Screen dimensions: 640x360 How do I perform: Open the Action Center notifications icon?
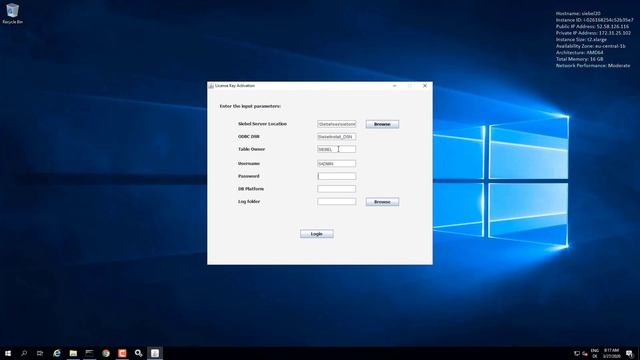coord(629,353)
